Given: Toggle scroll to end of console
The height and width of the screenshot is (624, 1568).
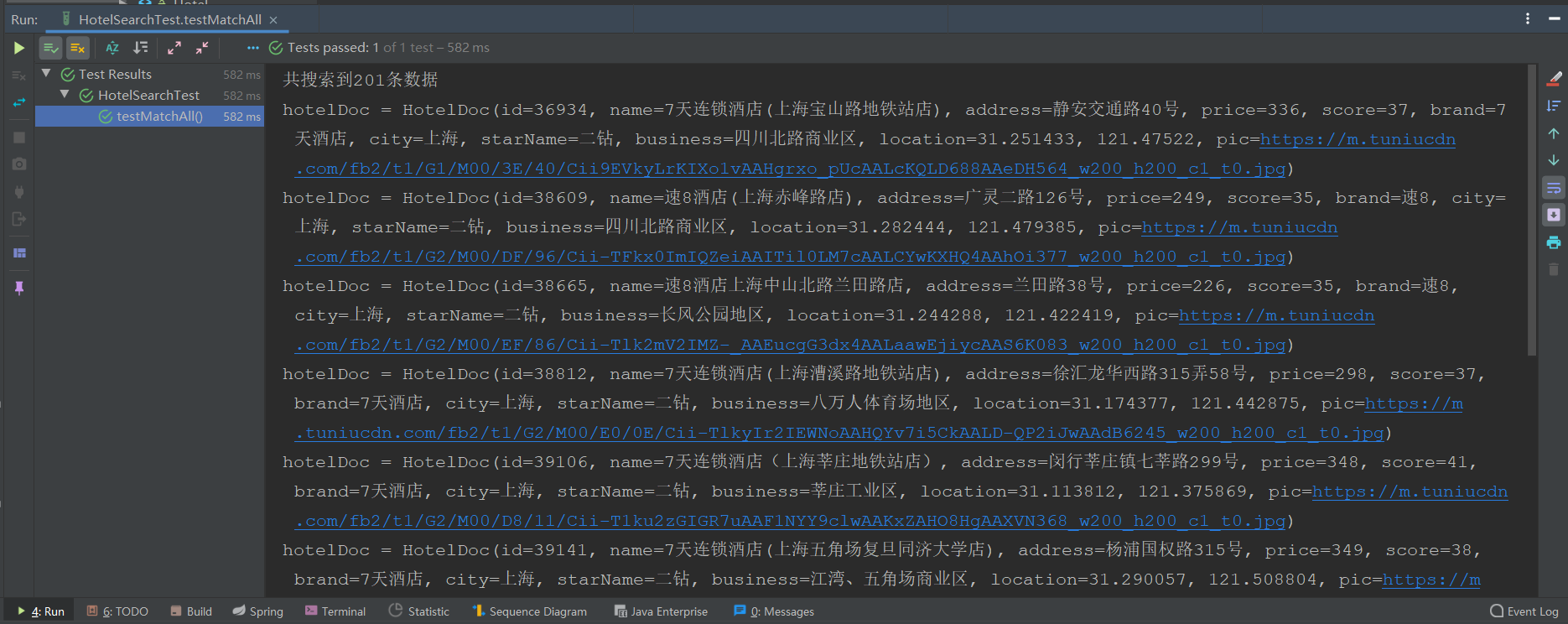Looking at the screenshot, I should 1554,215.
